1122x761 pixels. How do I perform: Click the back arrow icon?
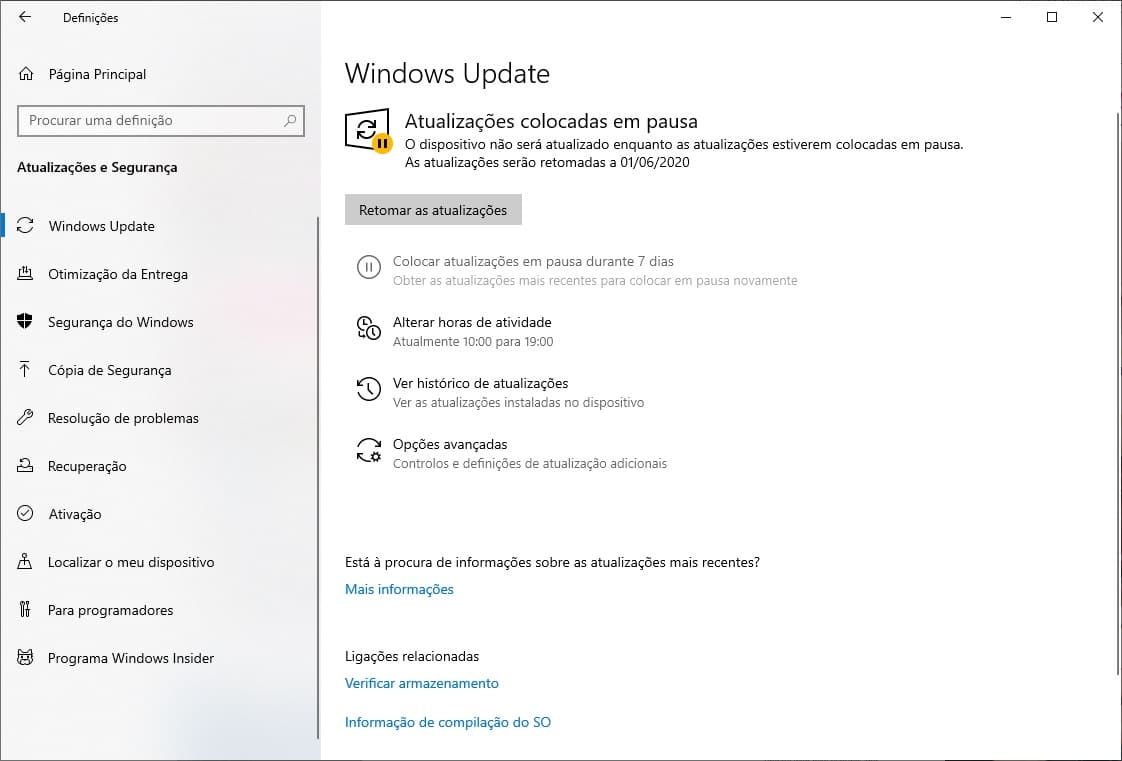25,17
